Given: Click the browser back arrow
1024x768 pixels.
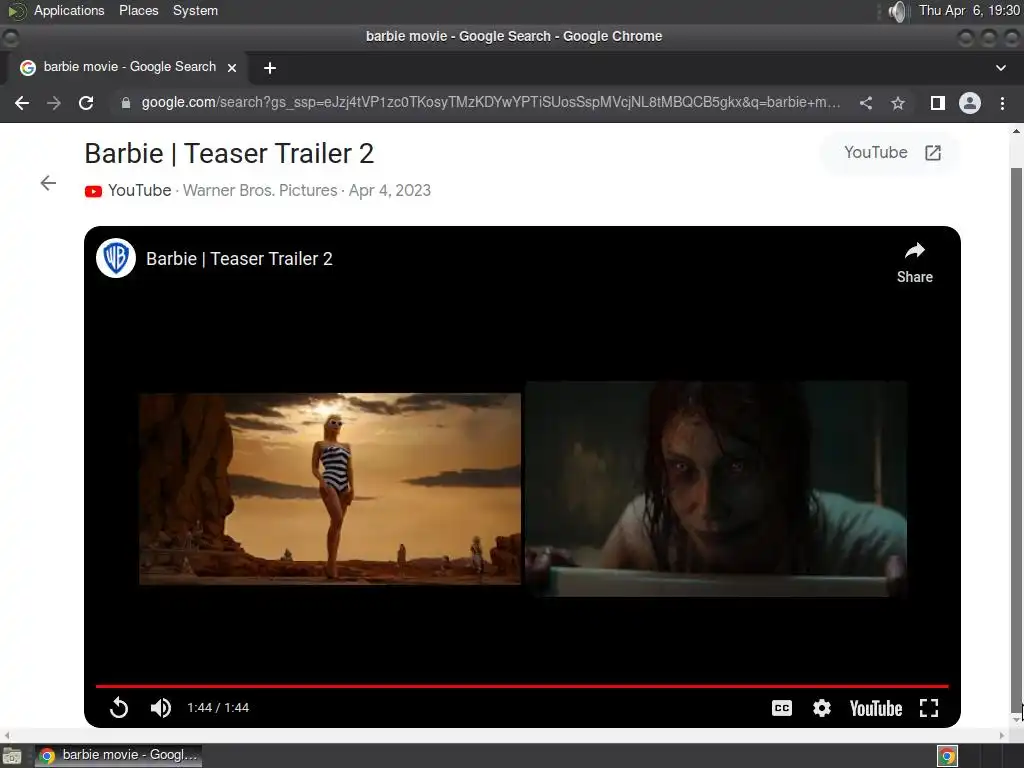Looking at the screenshot, I should [x=22, y=103].
